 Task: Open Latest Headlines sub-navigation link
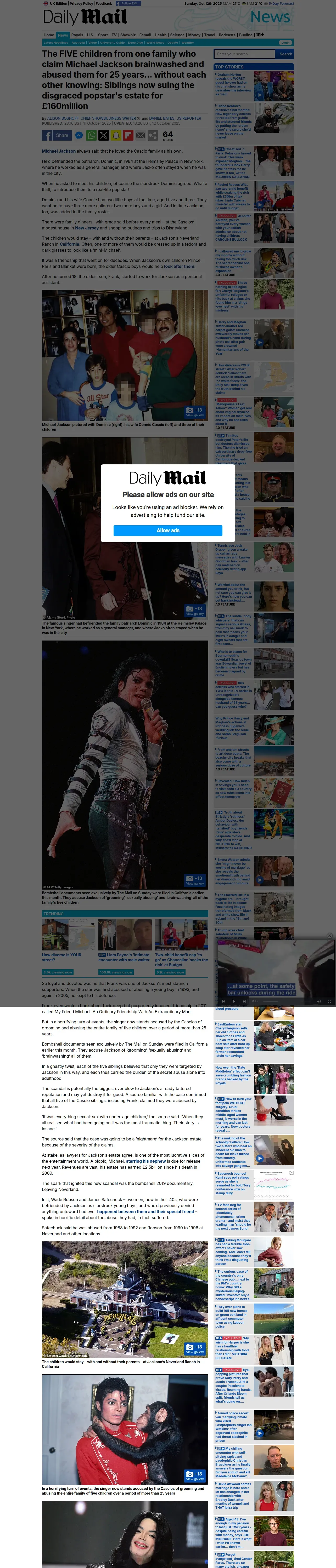(56, 43)
